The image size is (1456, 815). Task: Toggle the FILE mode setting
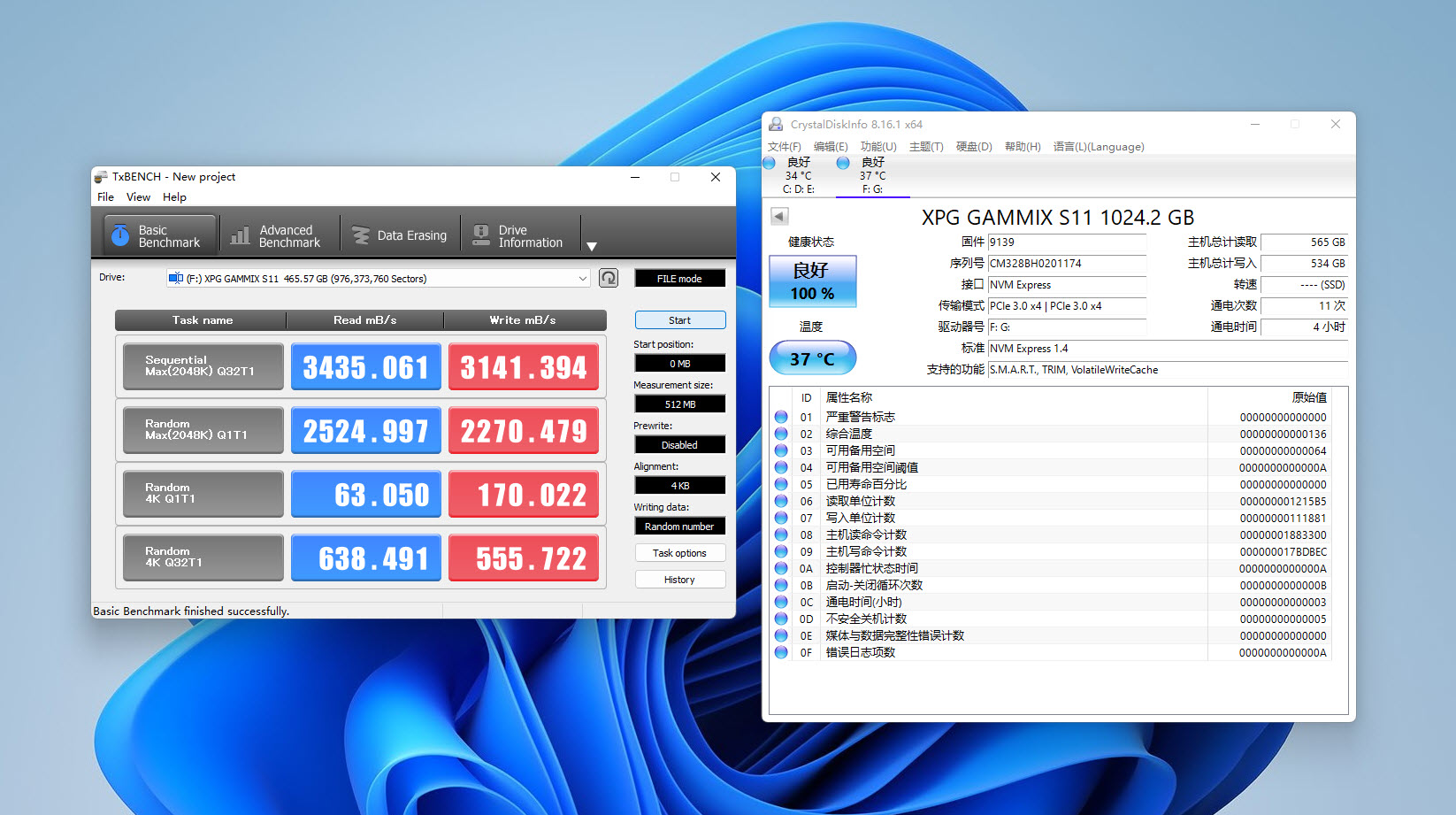click(x=679, y=277)
